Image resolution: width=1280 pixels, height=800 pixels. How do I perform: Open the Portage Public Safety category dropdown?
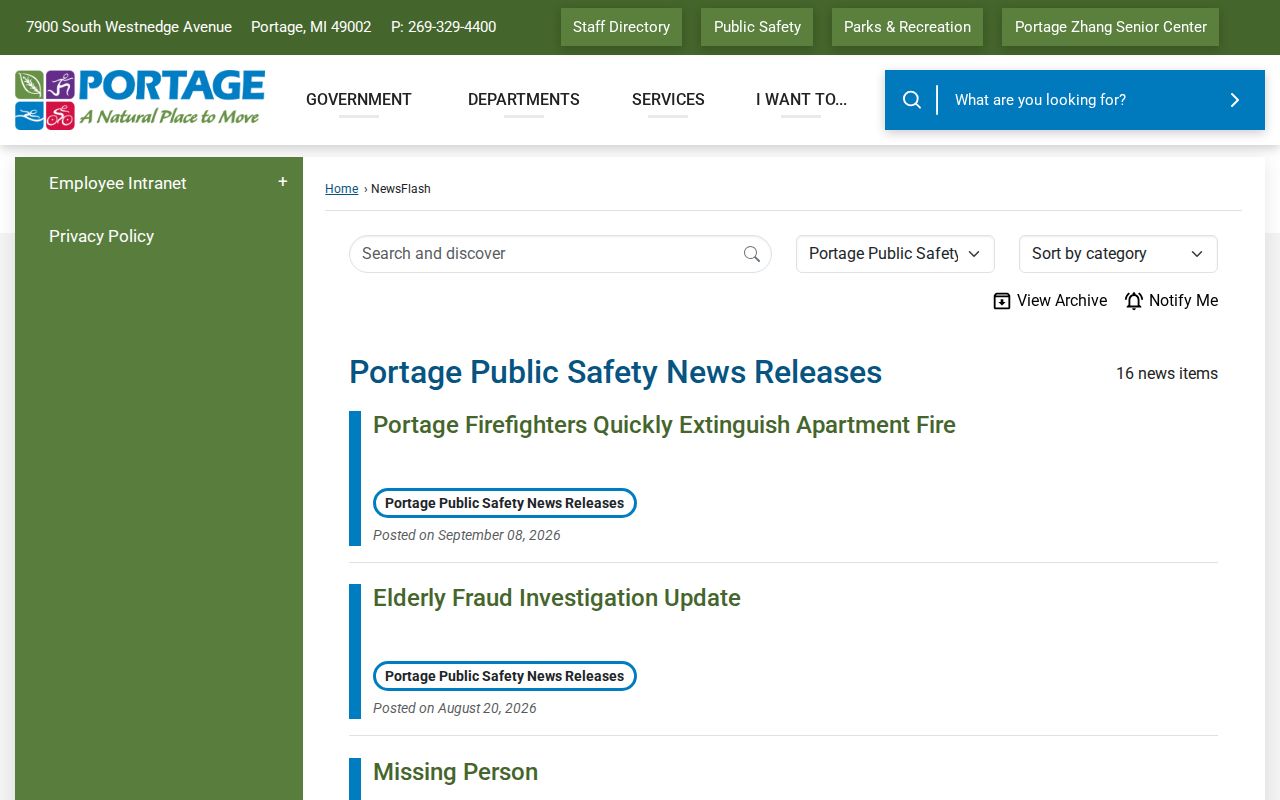(x=895, y=254)
